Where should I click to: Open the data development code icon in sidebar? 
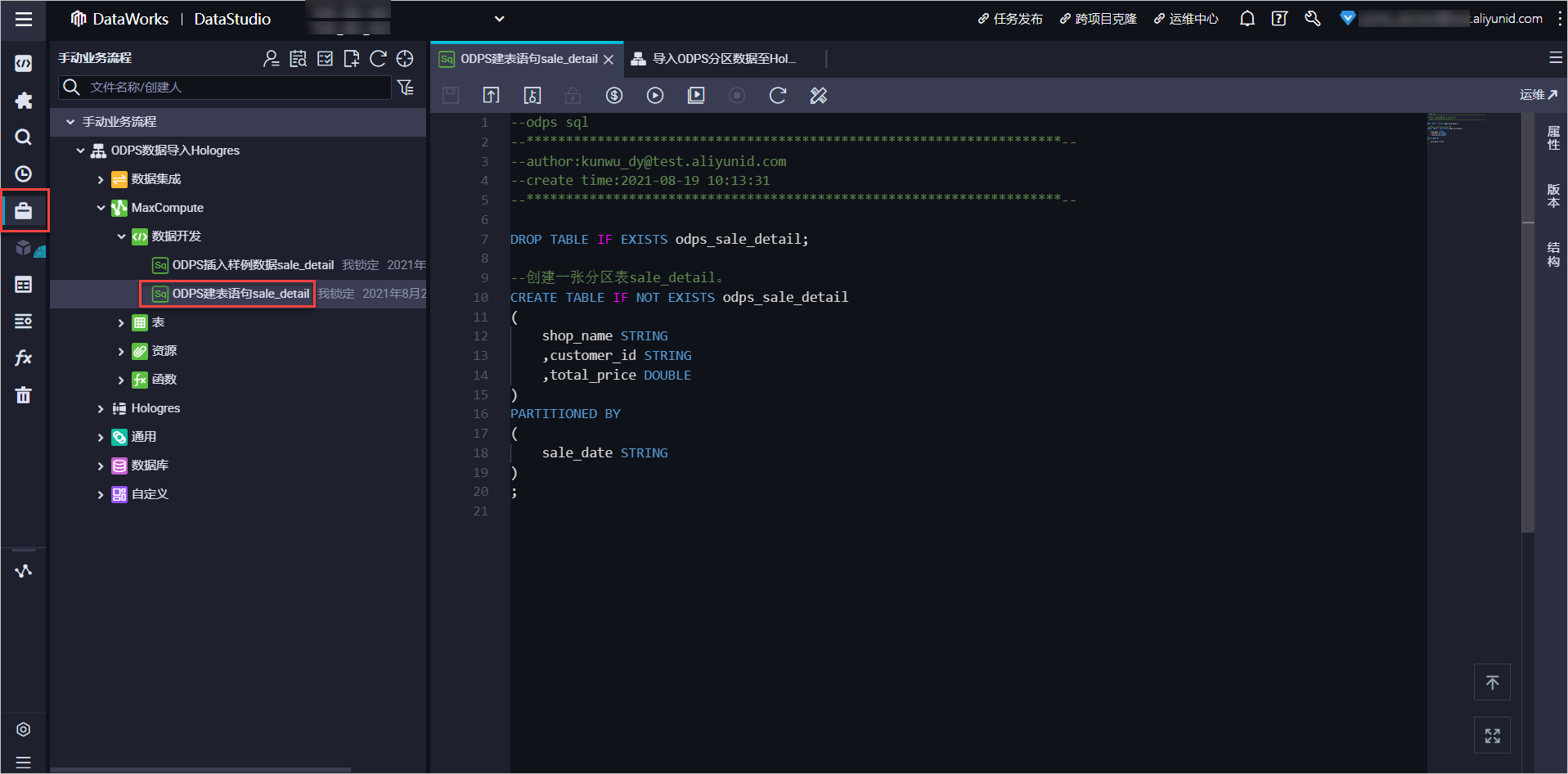[24, 64]
